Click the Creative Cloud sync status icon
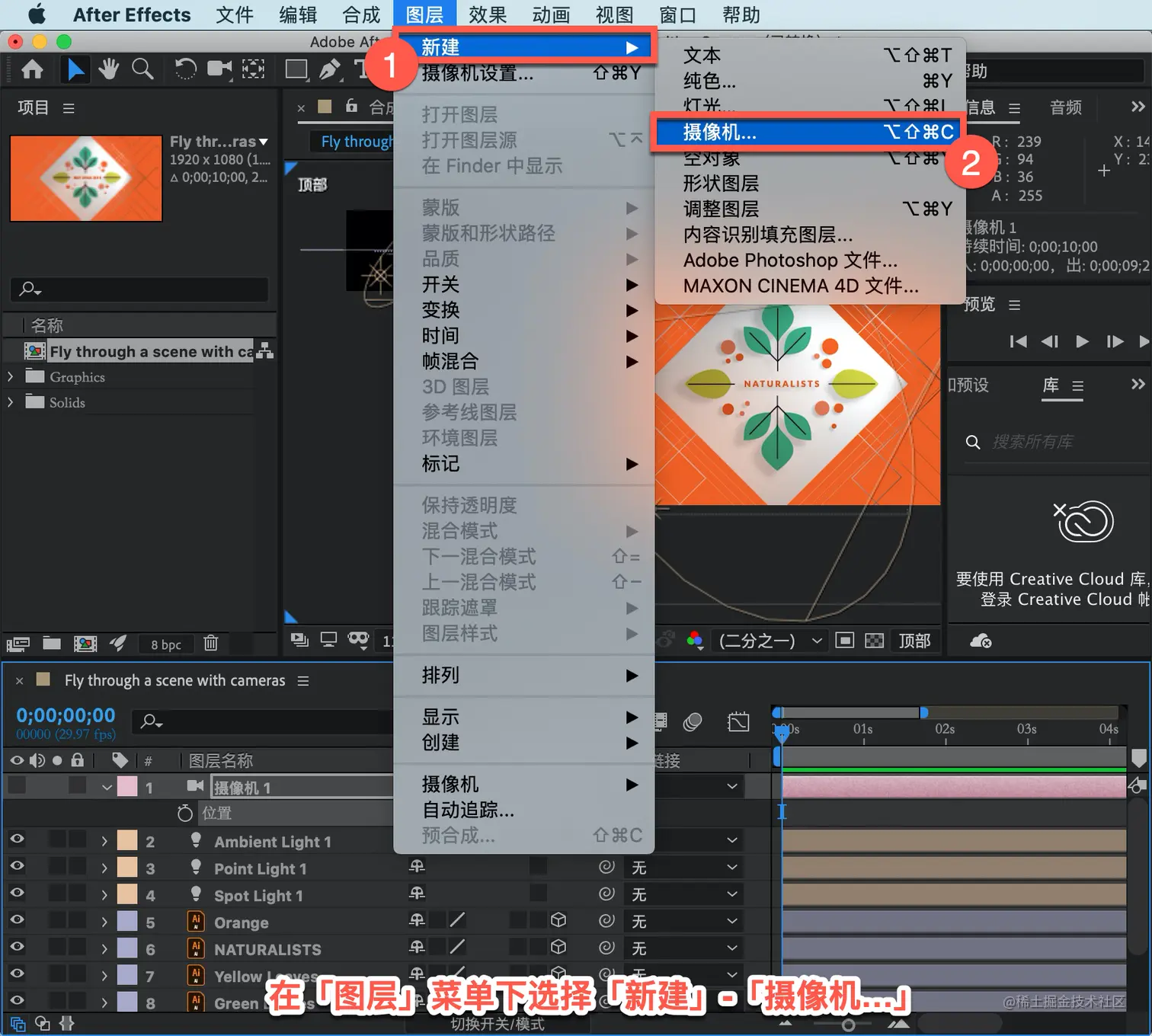 [x=981, y=641]
